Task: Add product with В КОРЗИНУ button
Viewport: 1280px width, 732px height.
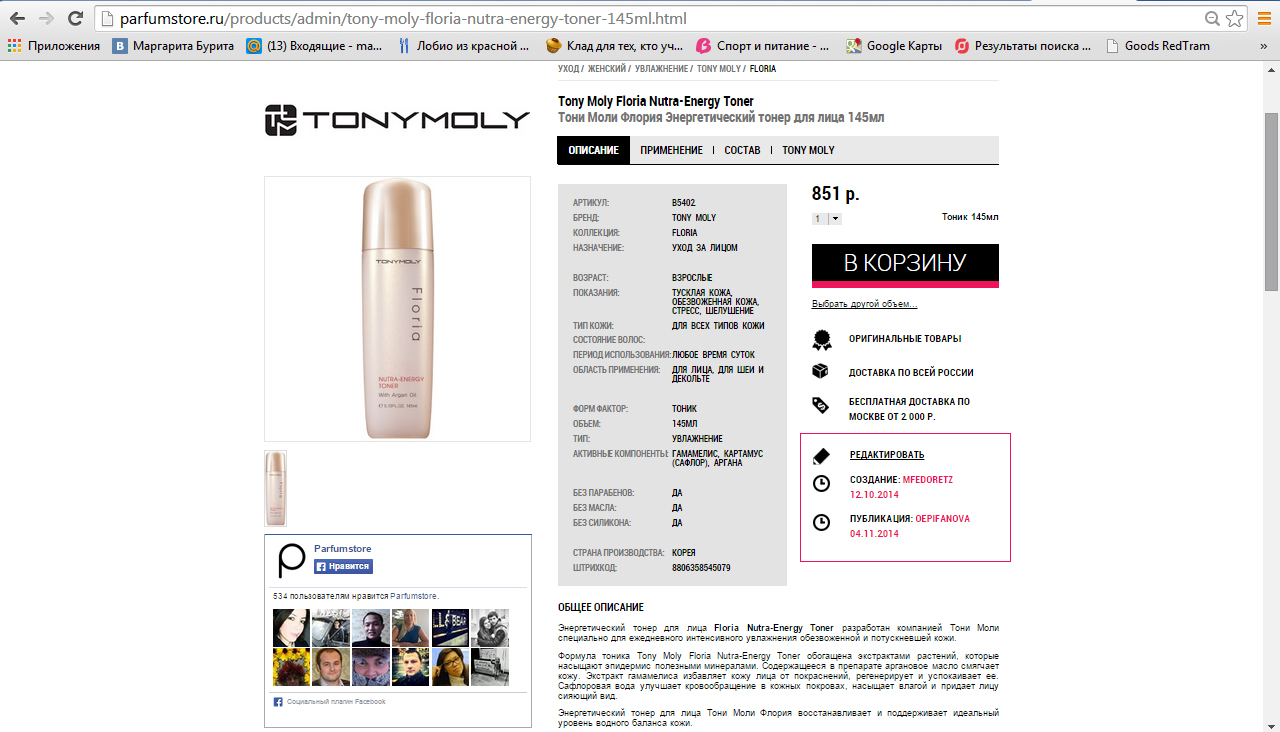Action: point(905,265)
